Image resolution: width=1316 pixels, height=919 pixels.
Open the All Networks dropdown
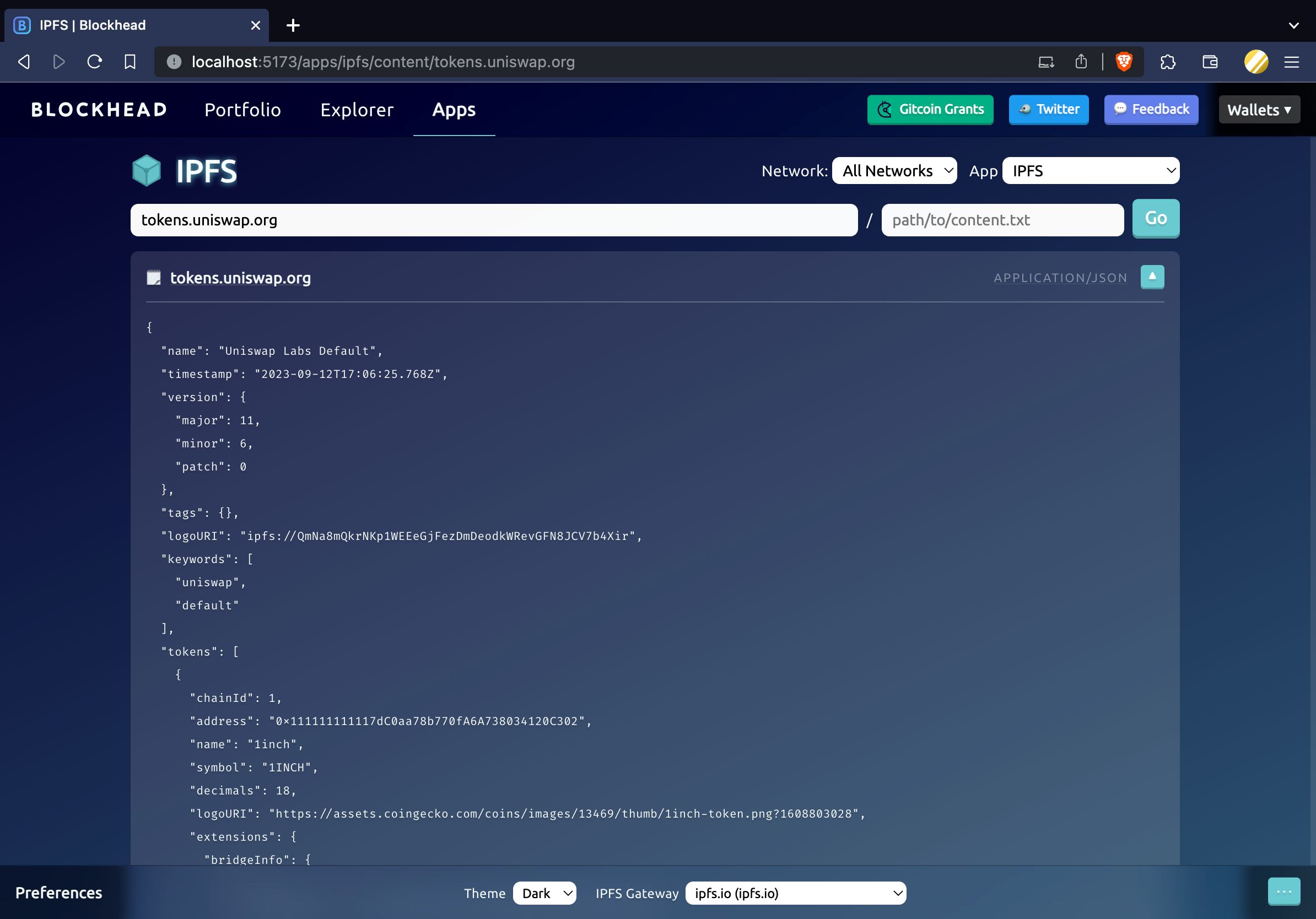click(894, 171)
